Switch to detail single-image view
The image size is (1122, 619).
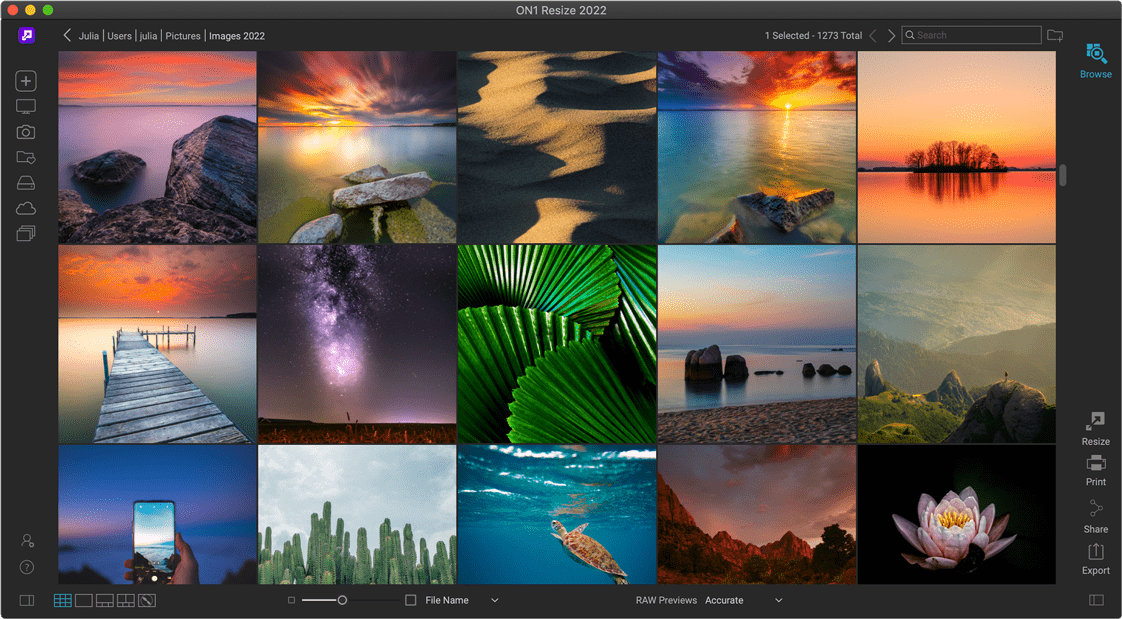tap(84, 600)
